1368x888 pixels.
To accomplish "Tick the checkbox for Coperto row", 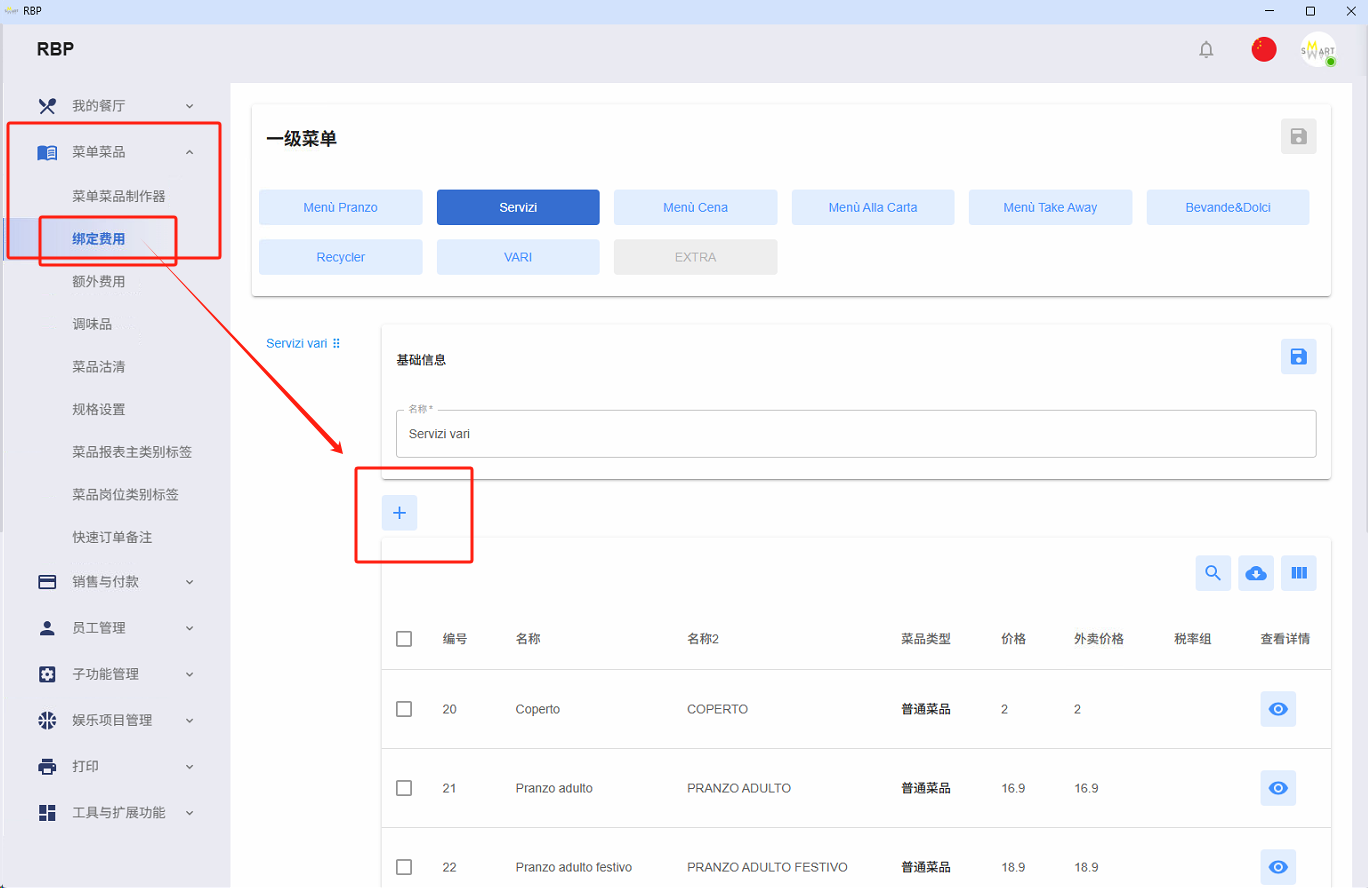I will point(404,709).
